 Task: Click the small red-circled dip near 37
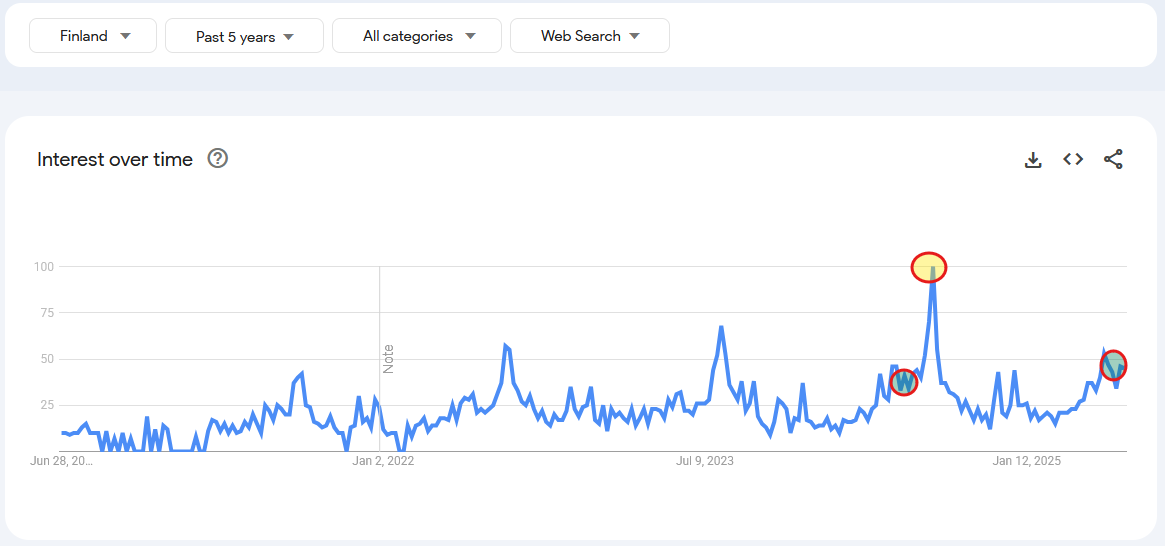pyautogui.click(x=903, y=382)
